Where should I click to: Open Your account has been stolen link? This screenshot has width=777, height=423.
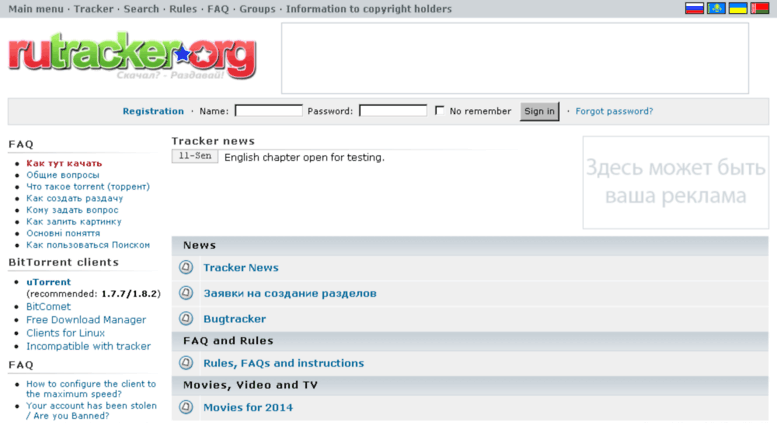click(x=91, y=411)
